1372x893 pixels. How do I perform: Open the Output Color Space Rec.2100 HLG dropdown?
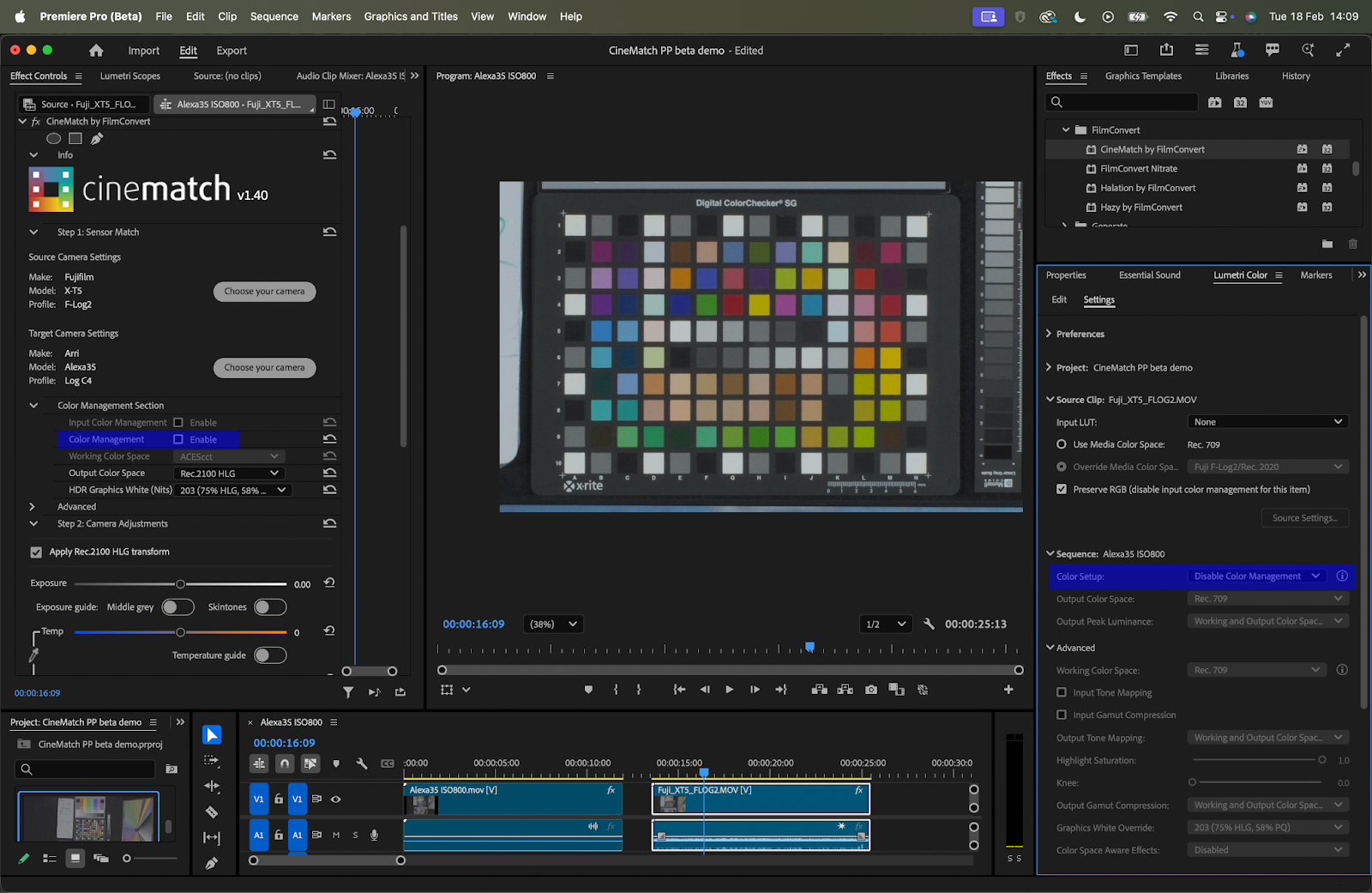[229, 474]
